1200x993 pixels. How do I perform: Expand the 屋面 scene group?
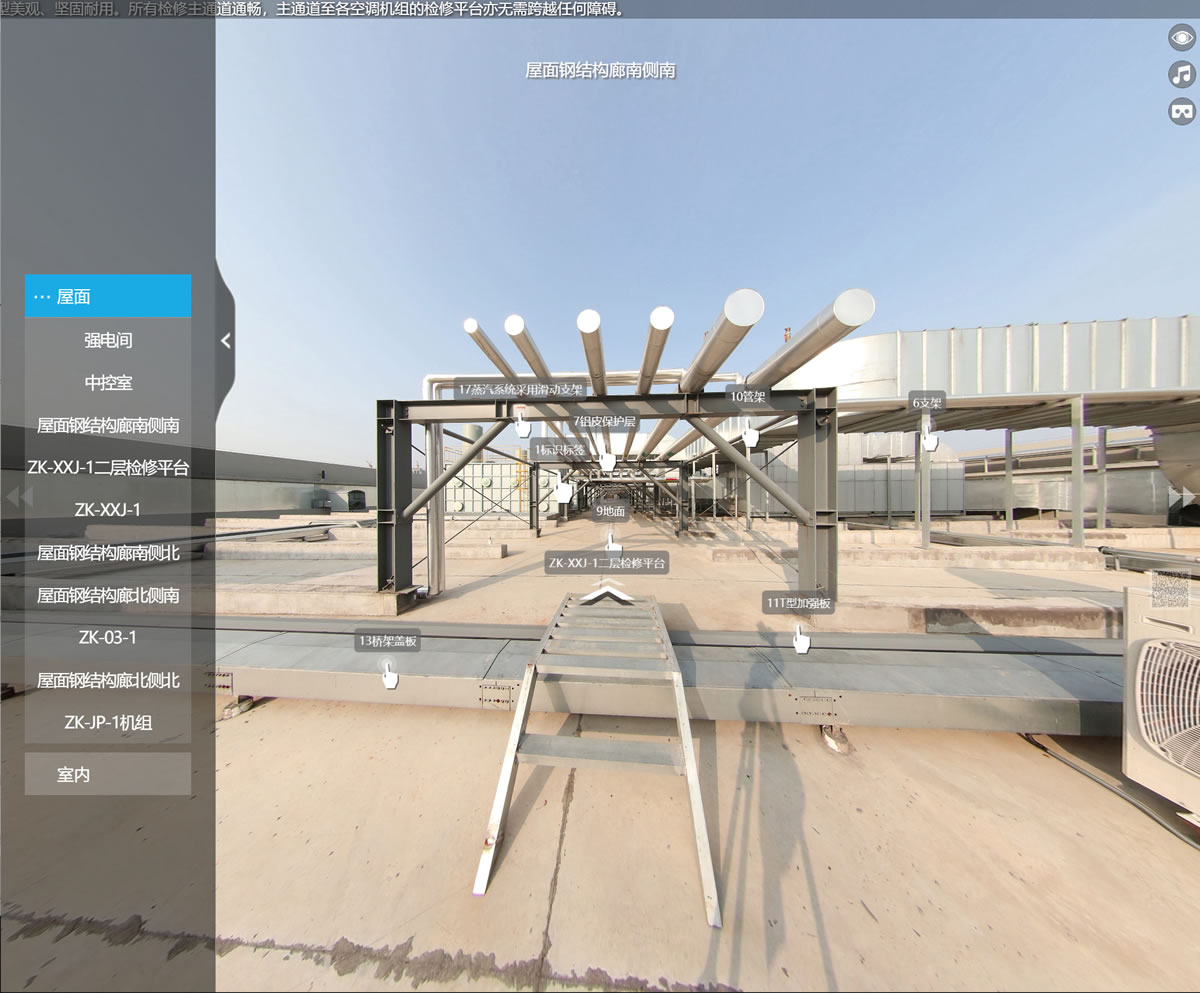click(x=108, y=296)
